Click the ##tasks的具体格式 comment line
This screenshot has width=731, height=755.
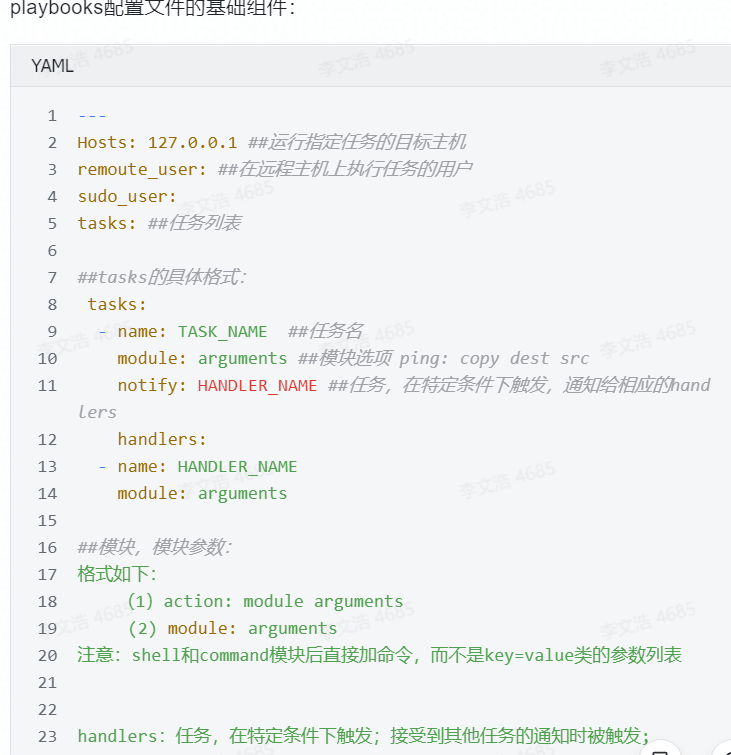[x=161, y=277]
